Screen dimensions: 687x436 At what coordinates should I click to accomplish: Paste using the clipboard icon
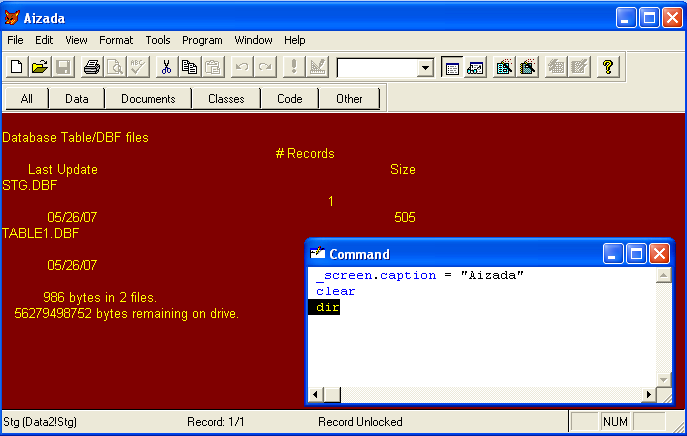pyautogui.click(x=213, y=67)
